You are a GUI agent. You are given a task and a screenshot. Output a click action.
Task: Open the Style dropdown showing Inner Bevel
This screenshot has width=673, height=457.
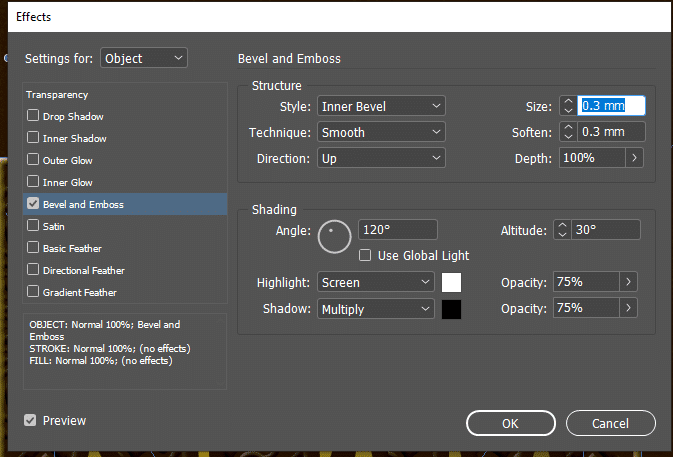(x=381, y=106)
